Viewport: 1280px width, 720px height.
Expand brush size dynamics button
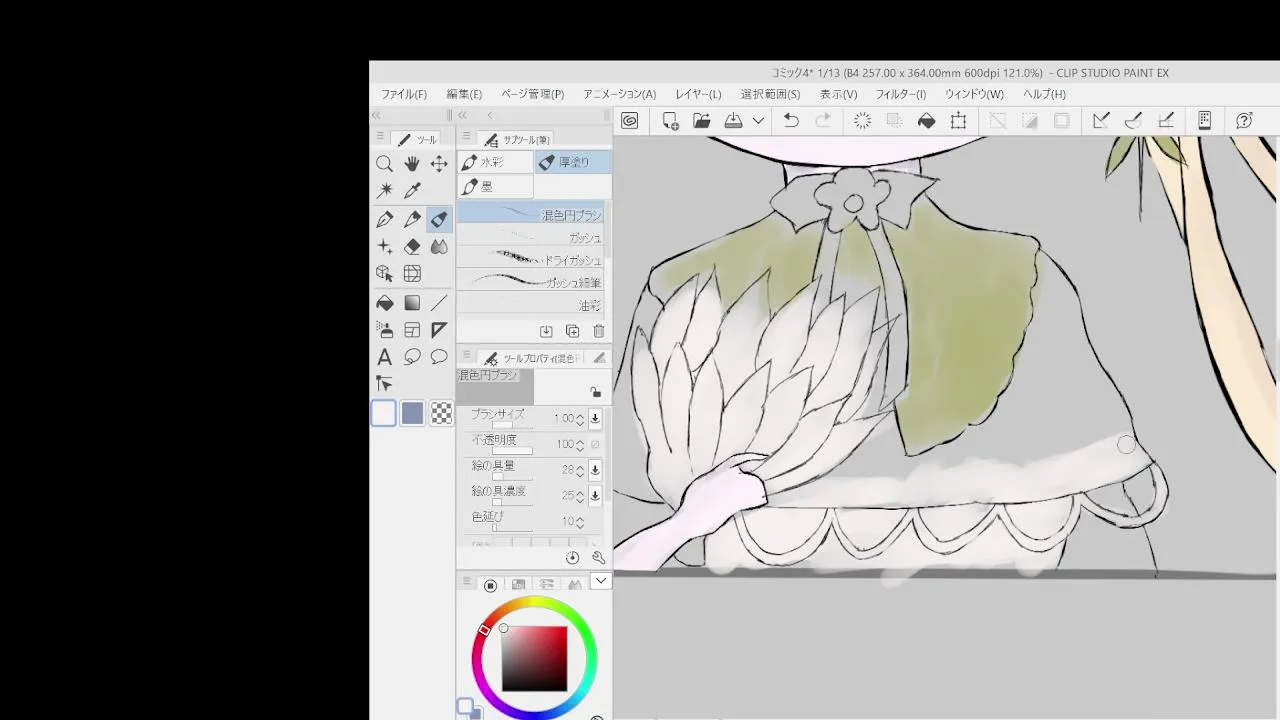595,418
